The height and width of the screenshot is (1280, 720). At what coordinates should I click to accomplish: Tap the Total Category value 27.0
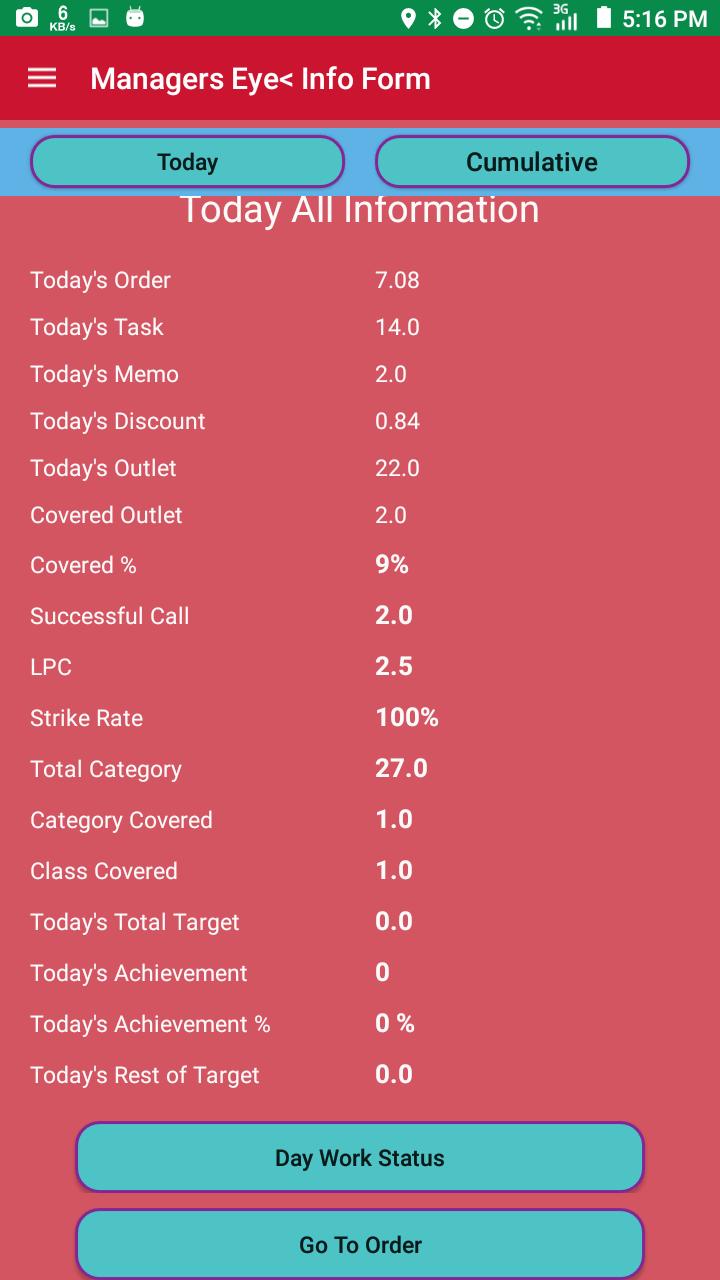click(x=401, y=768)
